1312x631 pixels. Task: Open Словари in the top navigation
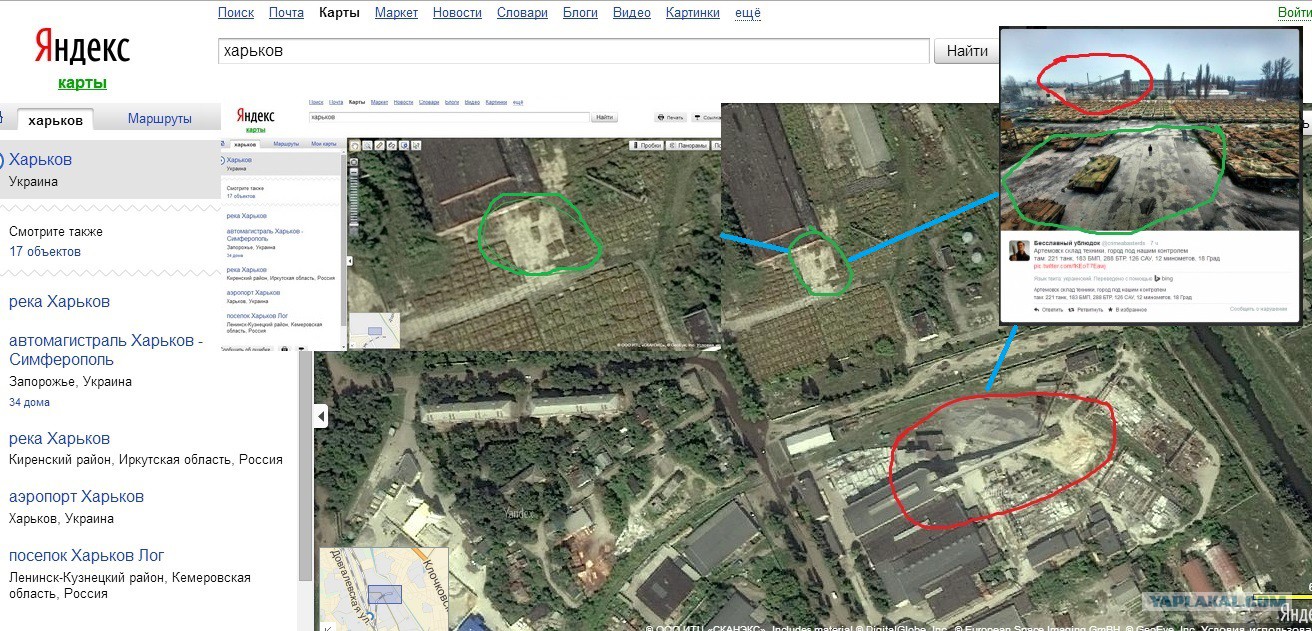[522, 13]
